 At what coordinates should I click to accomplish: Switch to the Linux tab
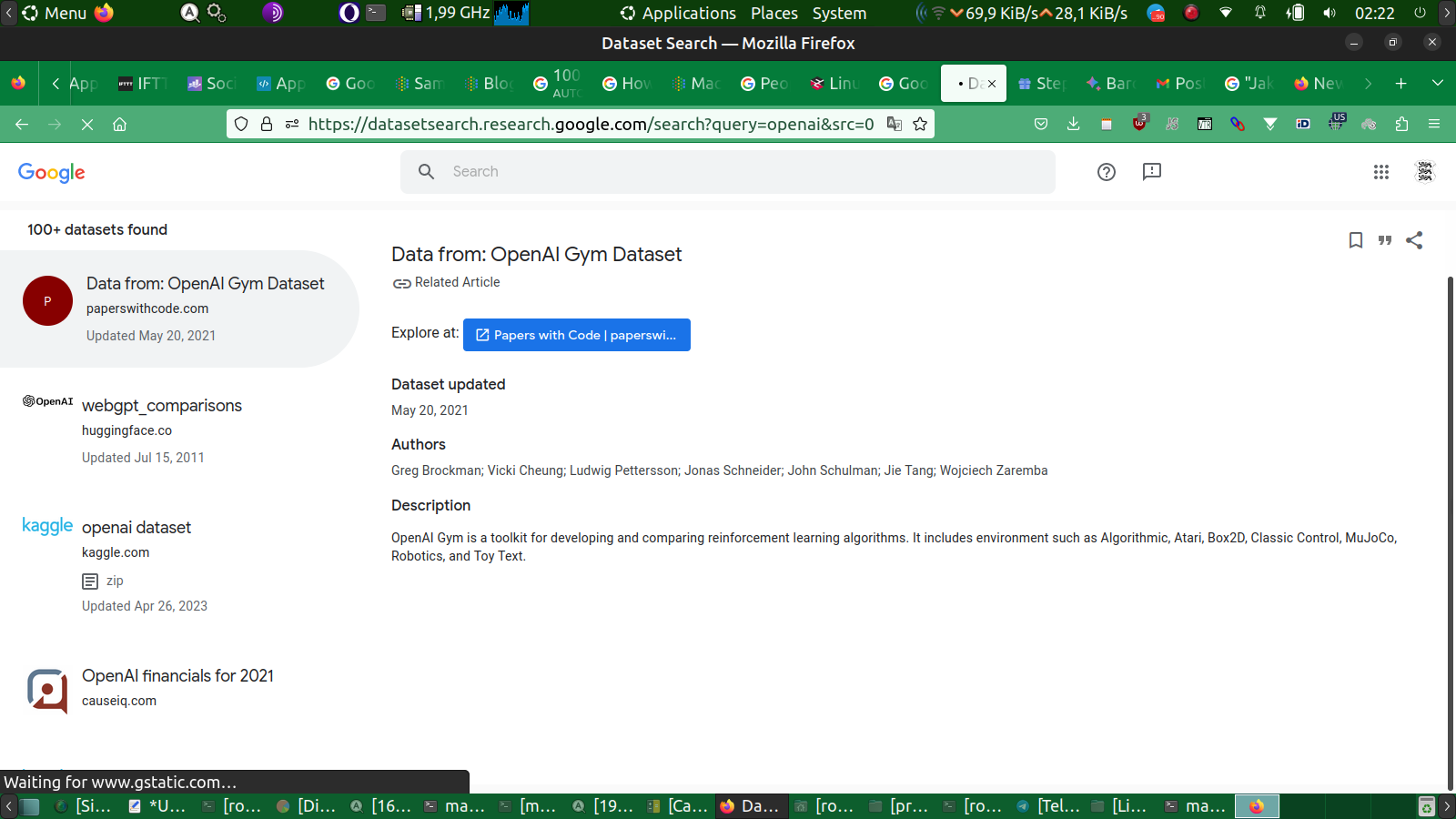point(835,84)
